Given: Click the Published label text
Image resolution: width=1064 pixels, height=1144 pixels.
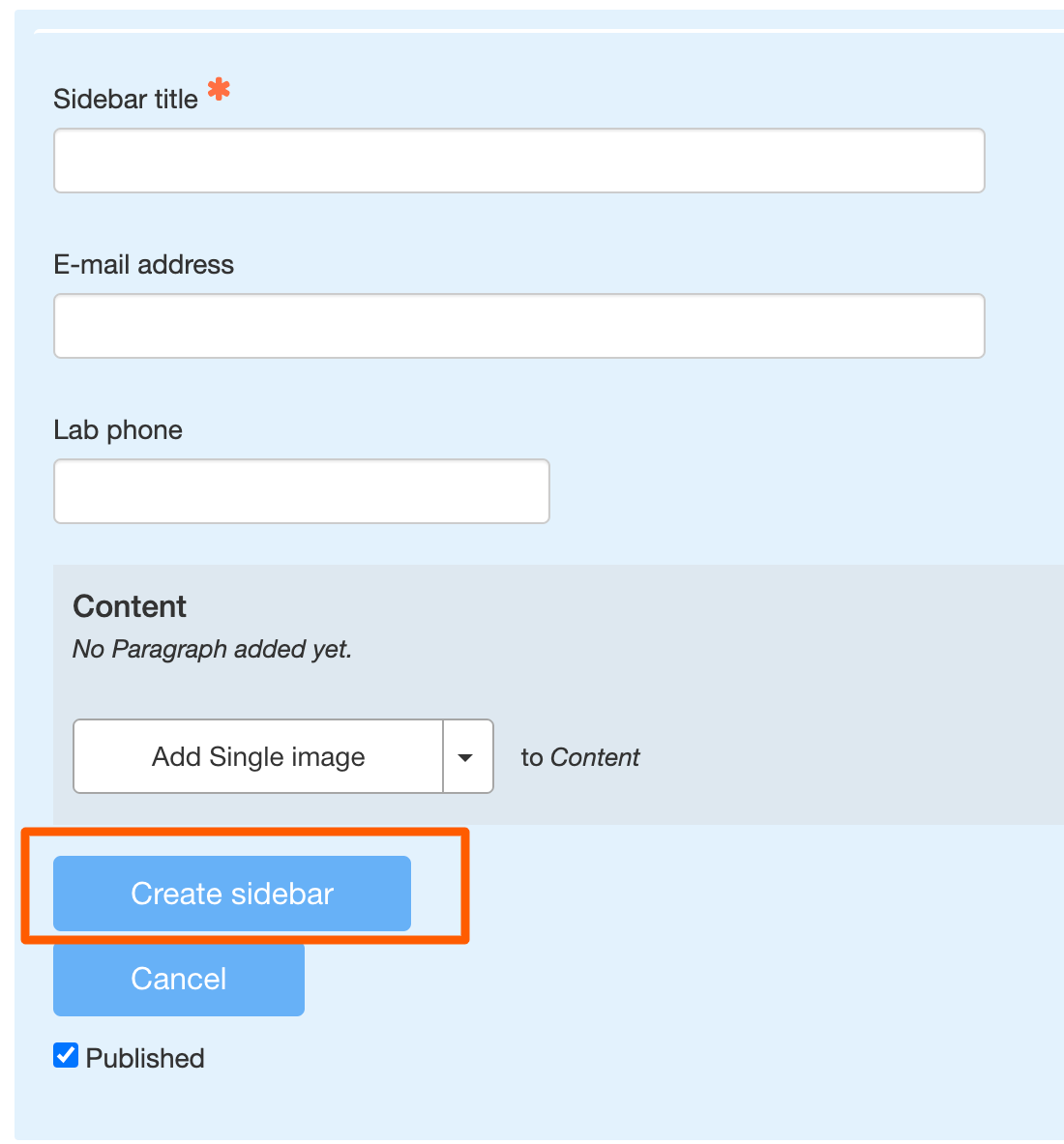Looking at the screenshot, I should point(143,1057).
